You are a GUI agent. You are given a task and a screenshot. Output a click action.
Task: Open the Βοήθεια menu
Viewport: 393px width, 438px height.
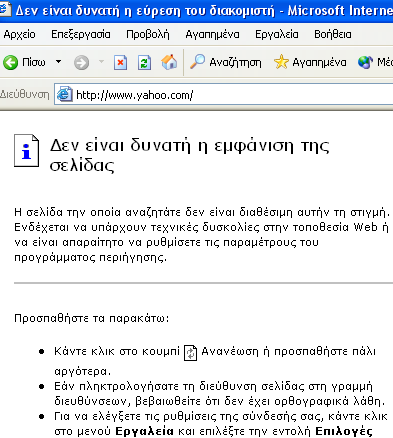(333, 34)
